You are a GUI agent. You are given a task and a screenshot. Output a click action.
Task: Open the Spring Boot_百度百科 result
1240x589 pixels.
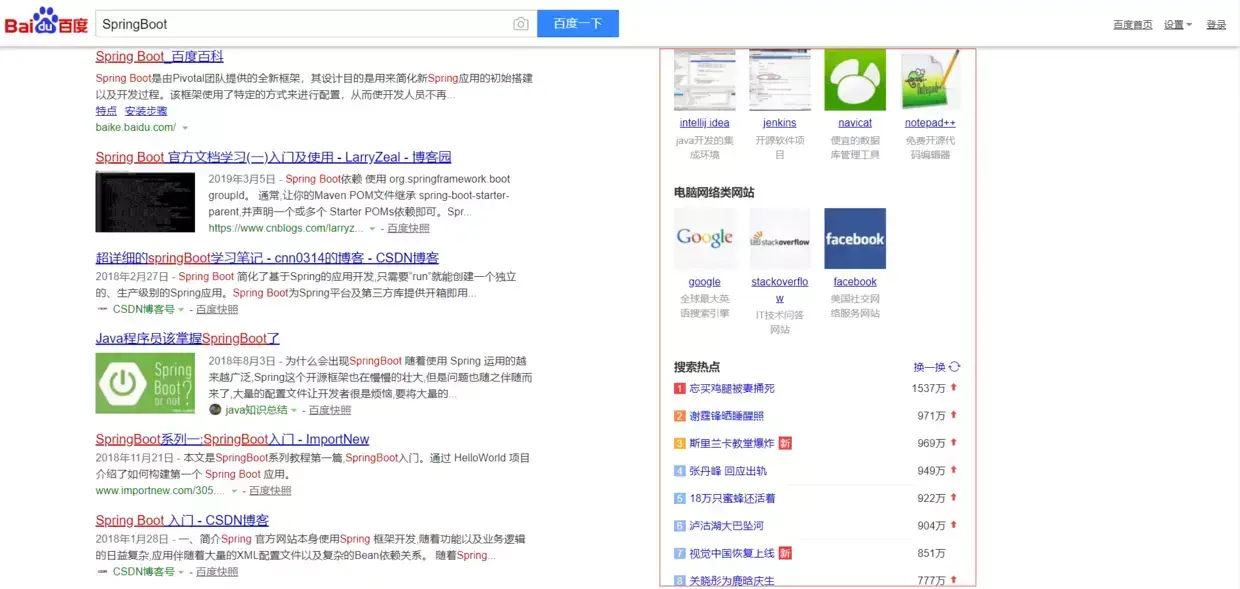160,57
